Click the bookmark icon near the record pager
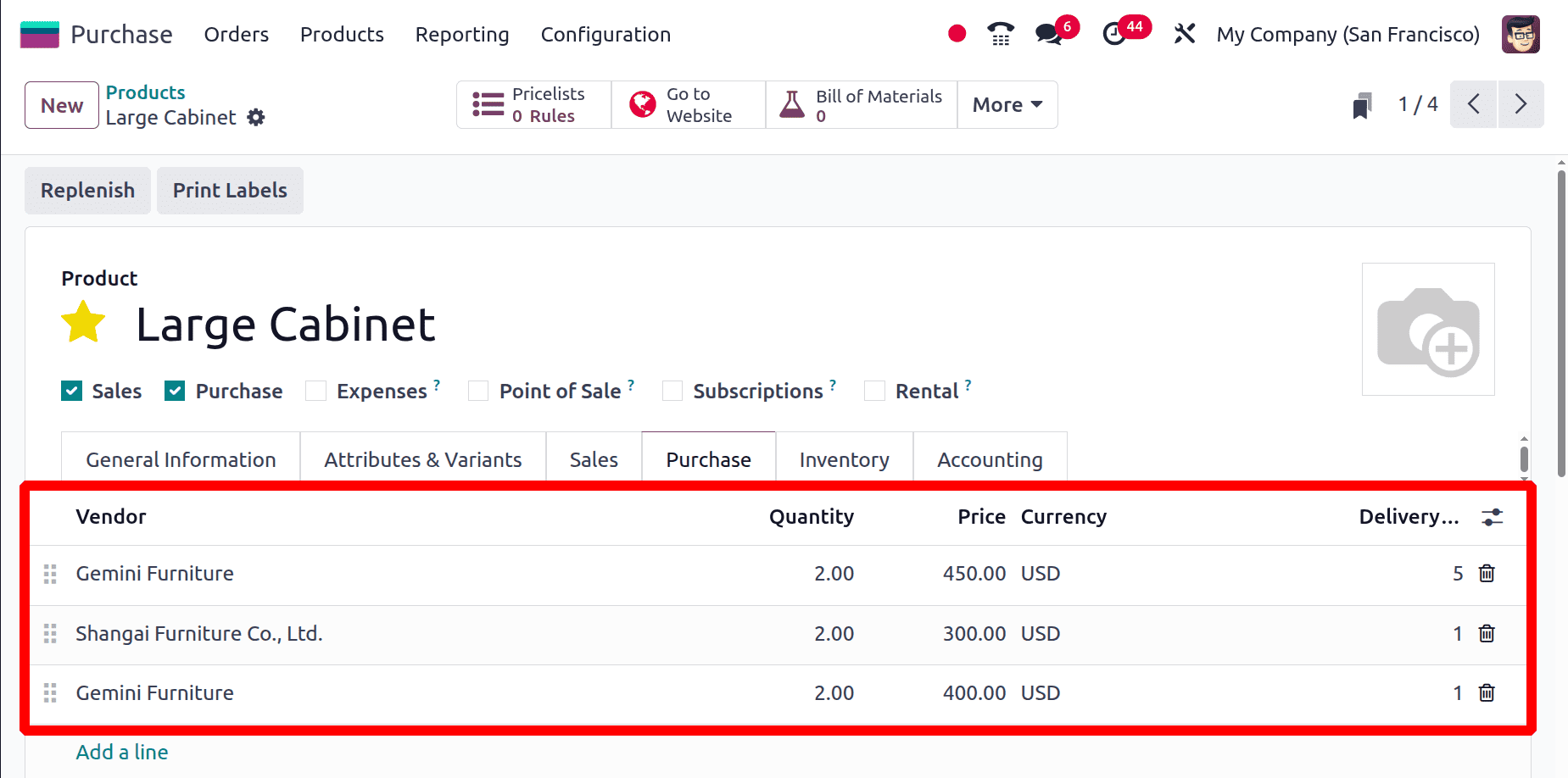 point(1360,104)
